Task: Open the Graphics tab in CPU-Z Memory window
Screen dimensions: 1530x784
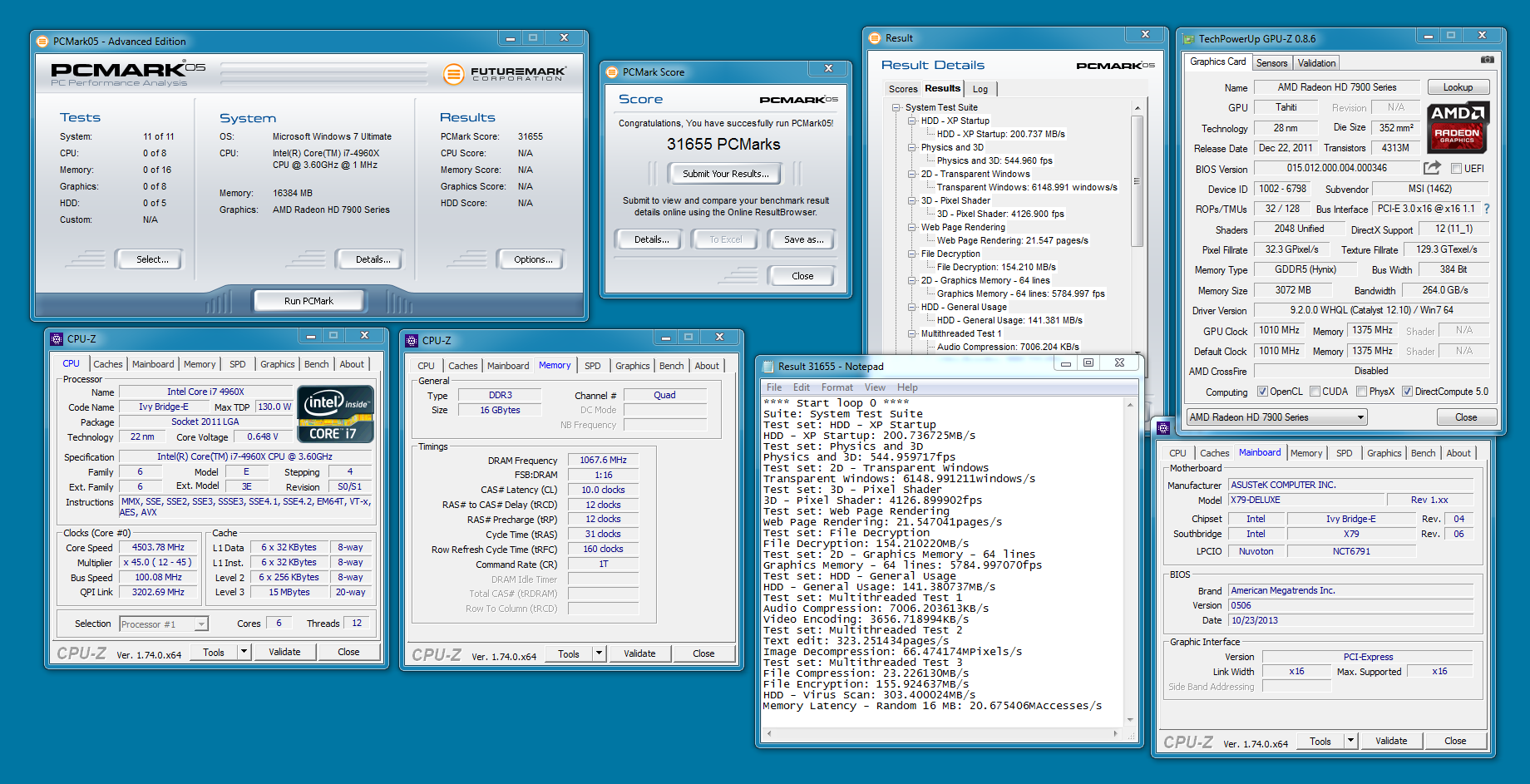Action: click(632, 366)
